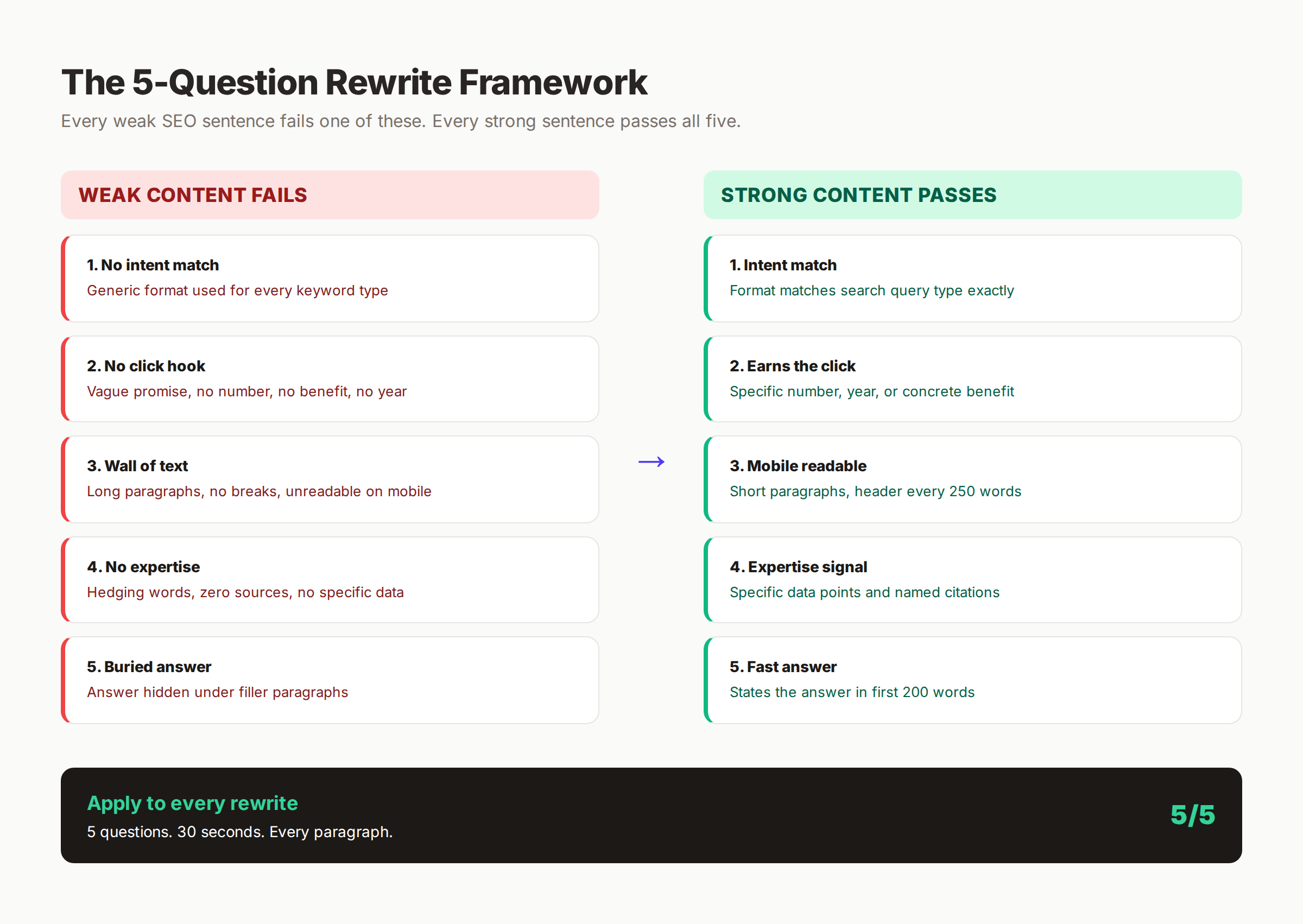Click the "1. No intent match" card heading

(153, 265)
